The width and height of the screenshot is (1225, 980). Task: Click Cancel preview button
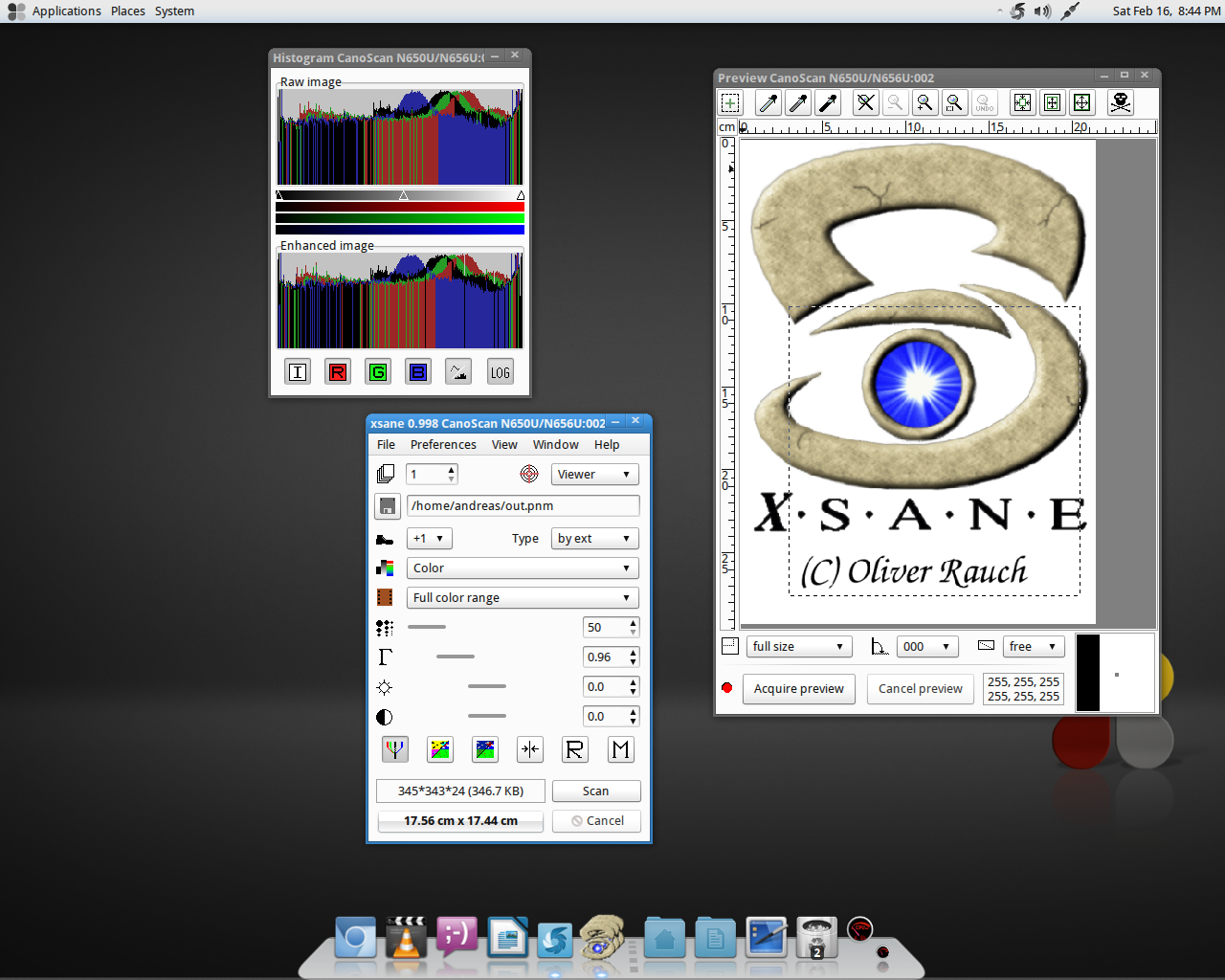point(920,689)
